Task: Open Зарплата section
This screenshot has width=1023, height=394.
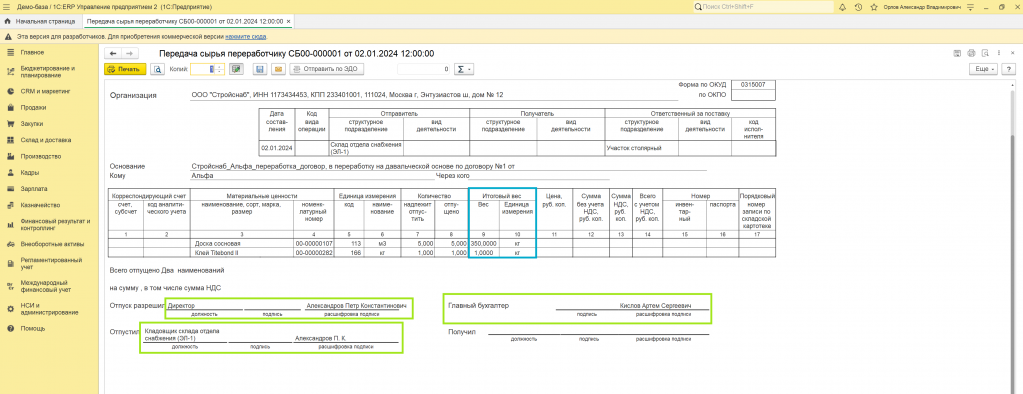Action: click(x=33, y=189)
